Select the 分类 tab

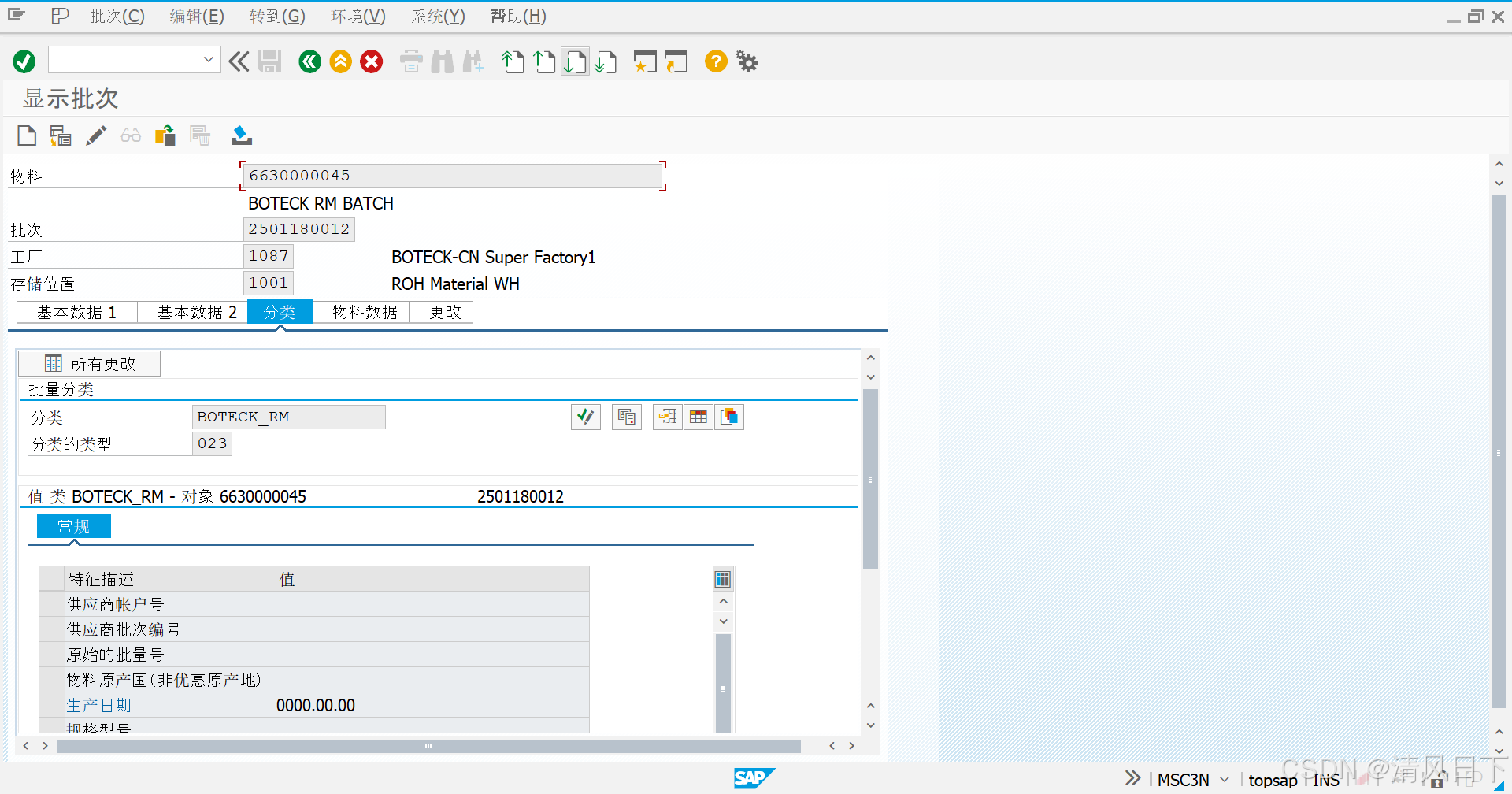(280, 312)
